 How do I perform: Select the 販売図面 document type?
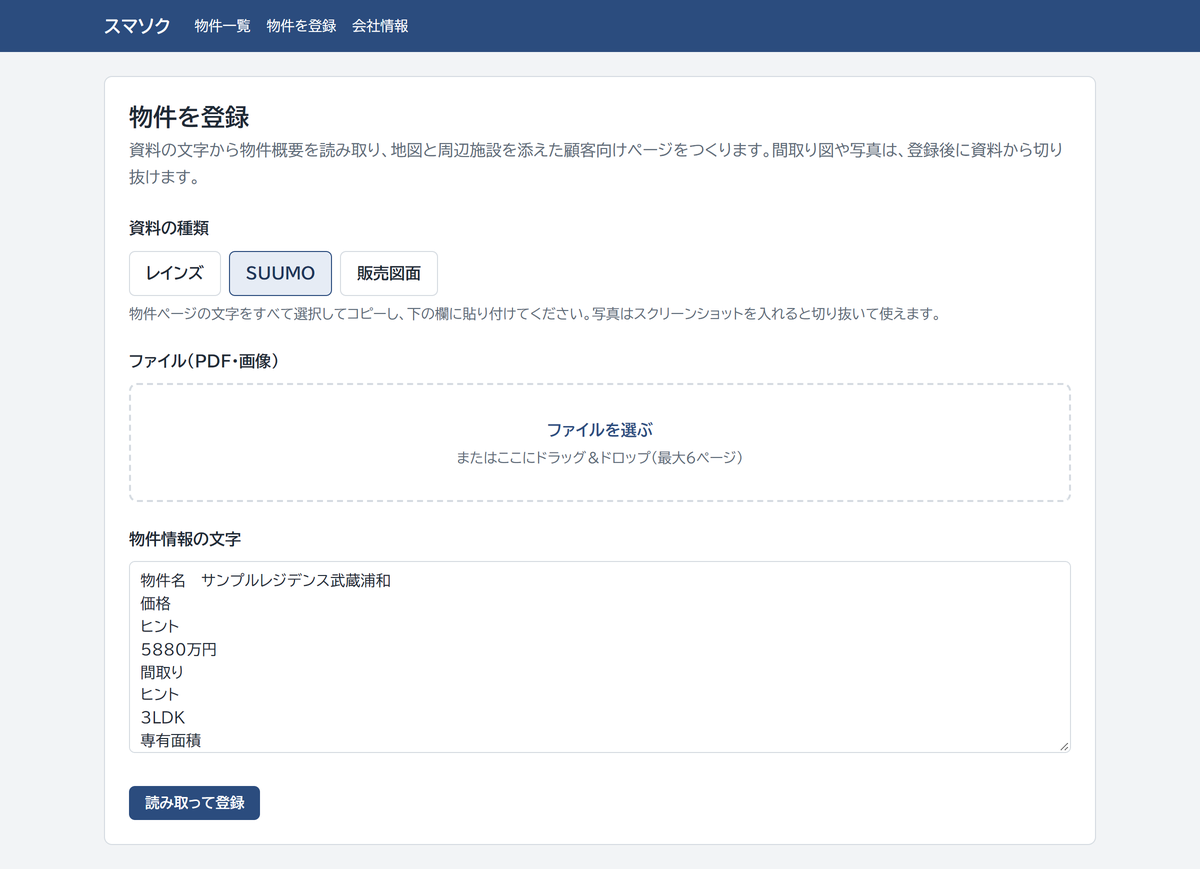(389, 273)
